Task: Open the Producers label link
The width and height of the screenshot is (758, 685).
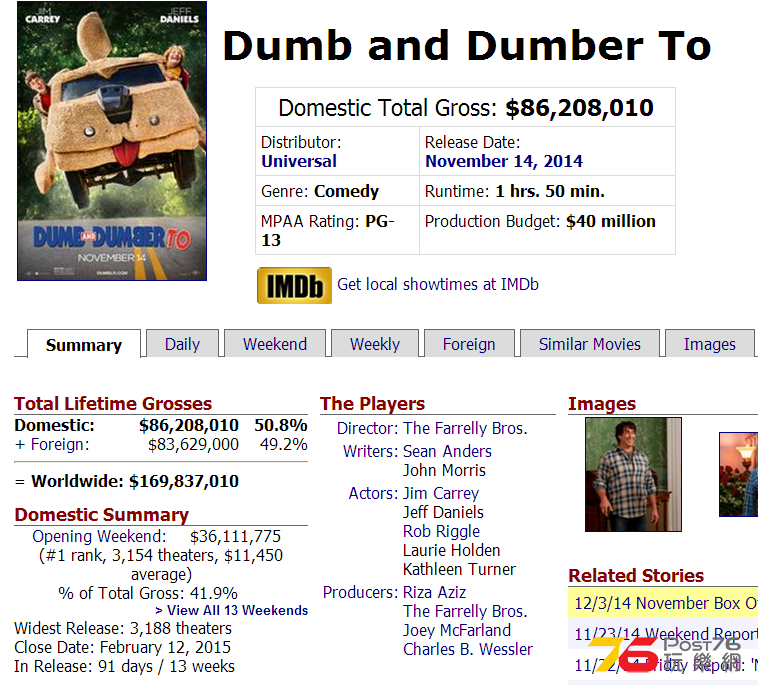Action: 360,592
